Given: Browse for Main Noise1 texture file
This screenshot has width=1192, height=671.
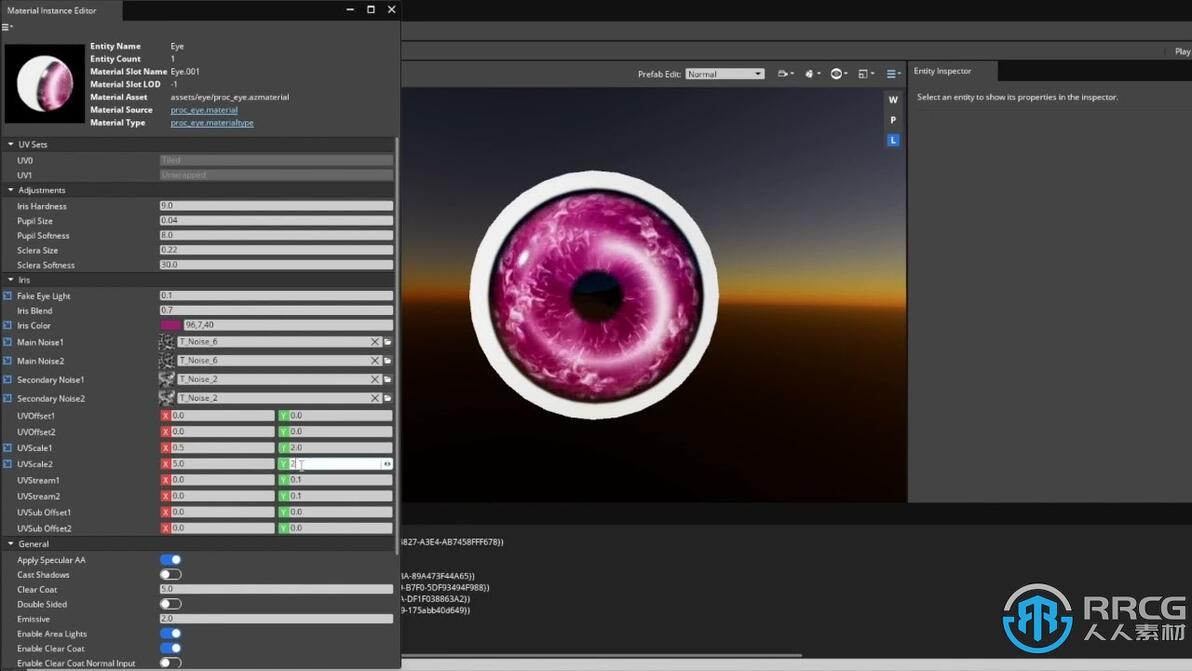Looking at the screenshot, I should pos(388,342).
